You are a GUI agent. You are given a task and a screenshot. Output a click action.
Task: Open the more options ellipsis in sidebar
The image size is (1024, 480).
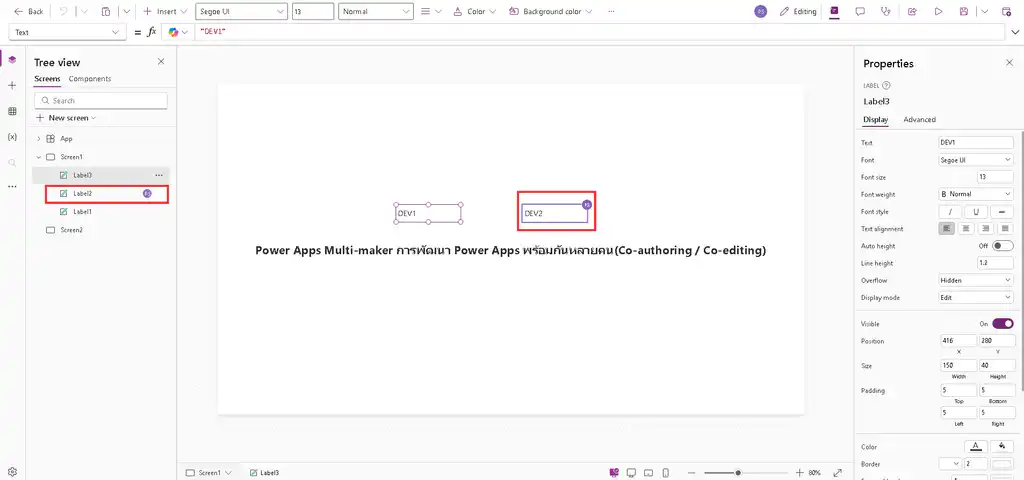12,187
